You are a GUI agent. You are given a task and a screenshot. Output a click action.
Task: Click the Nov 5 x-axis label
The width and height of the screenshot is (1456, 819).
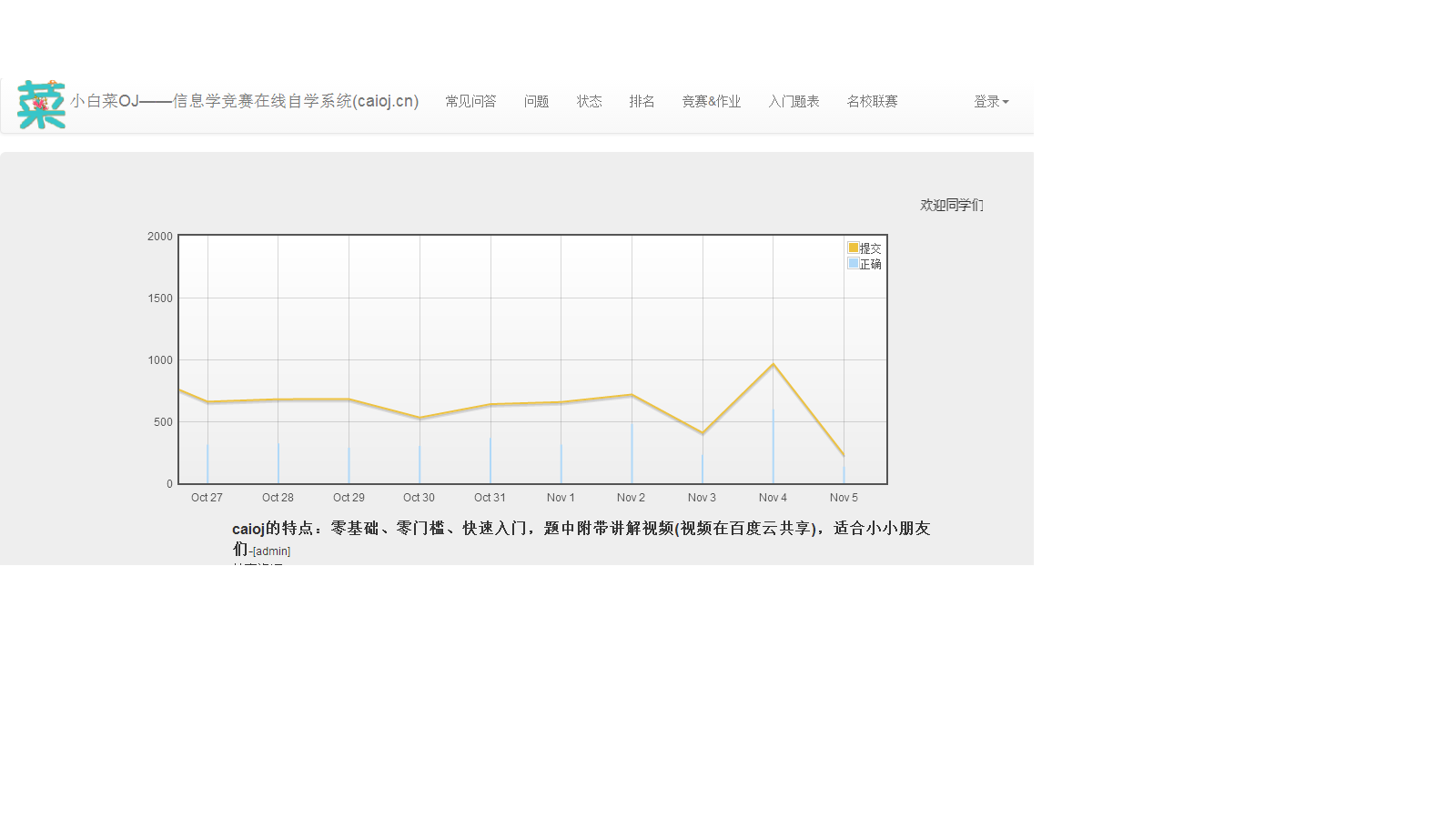pos(844,498)
